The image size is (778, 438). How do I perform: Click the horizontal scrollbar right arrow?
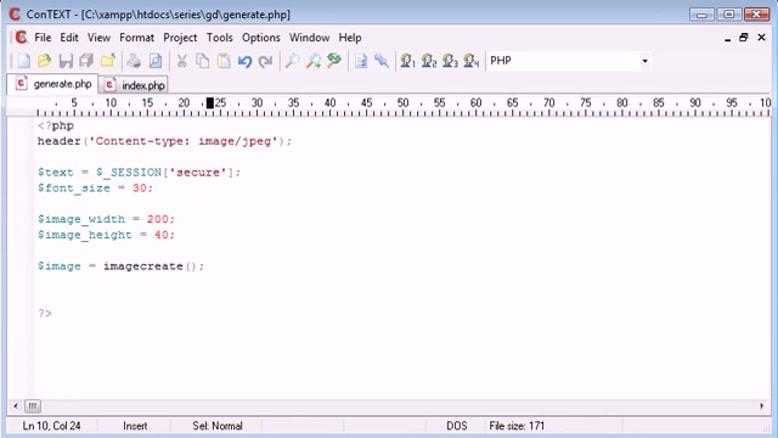[762, 406]
